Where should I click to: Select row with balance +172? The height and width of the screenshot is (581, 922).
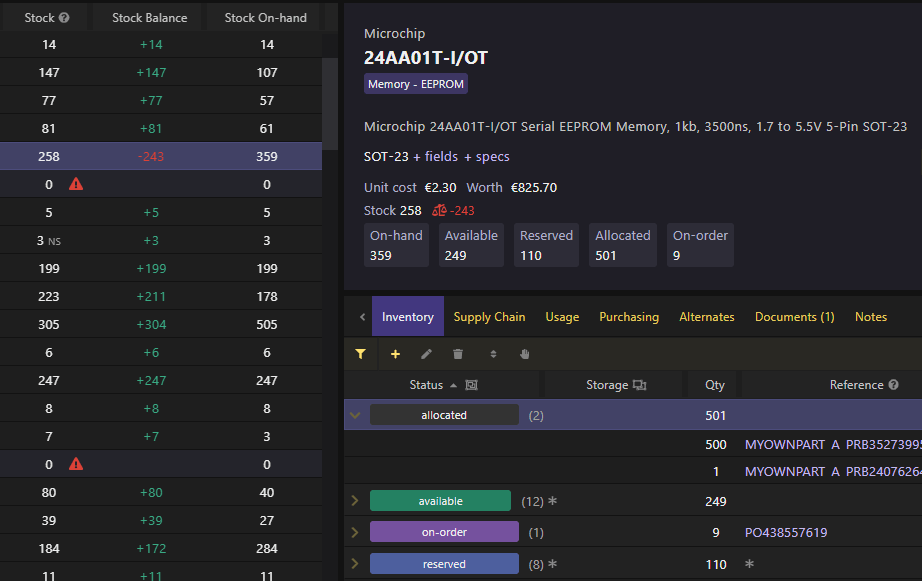tap(161, 549)
